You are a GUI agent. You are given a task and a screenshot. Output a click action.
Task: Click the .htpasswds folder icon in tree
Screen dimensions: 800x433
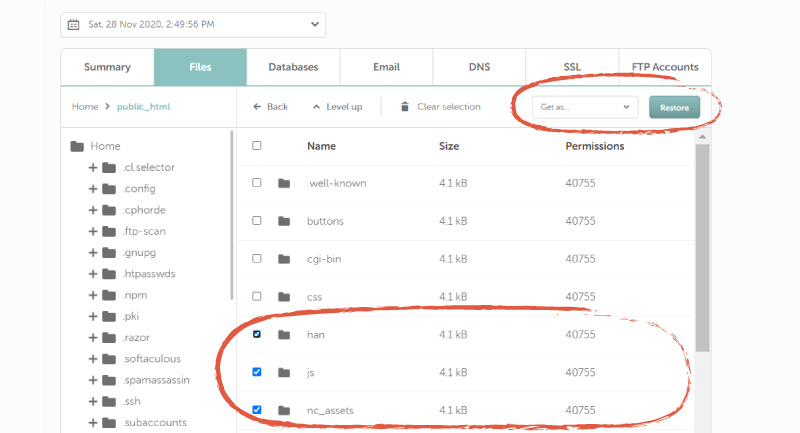tap(109, 274)
